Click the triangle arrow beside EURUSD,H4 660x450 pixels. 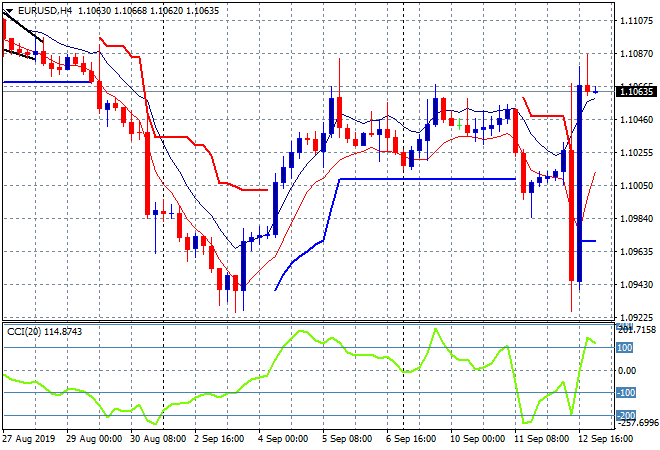pyautogui.click(x=9, y=11)
